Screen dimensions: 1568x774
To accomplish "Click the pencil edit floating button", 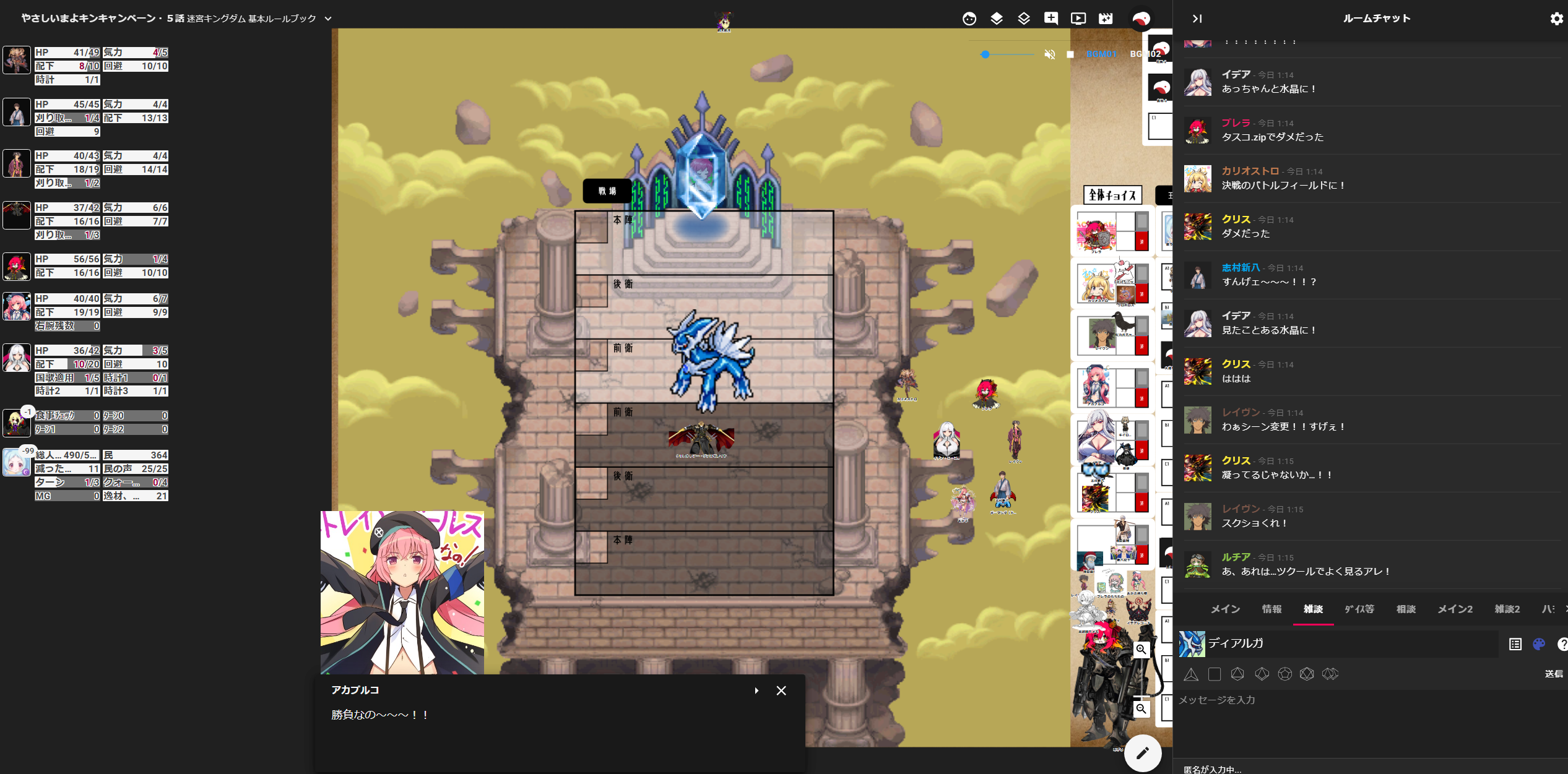I will (1142, 753).
